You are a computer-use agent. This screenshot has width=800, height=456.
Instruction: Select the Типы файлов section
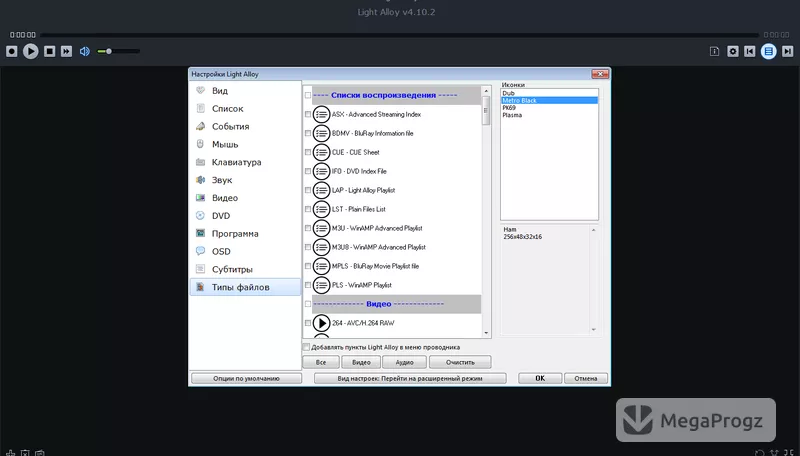click(x=245, y=287)
